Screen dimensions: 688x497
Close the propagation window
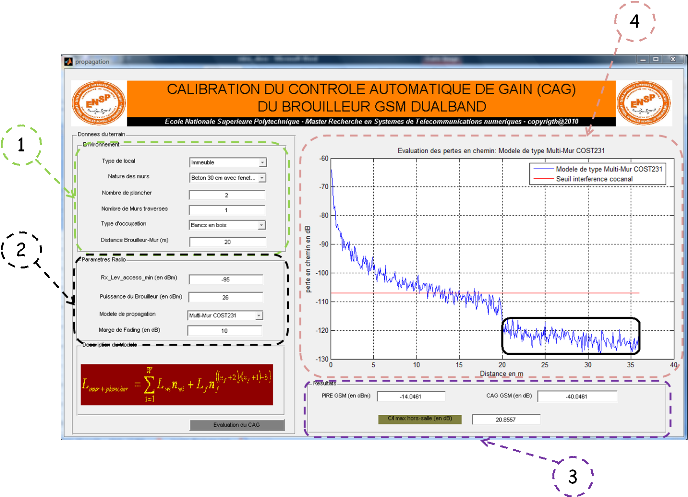tap(672, 59)
